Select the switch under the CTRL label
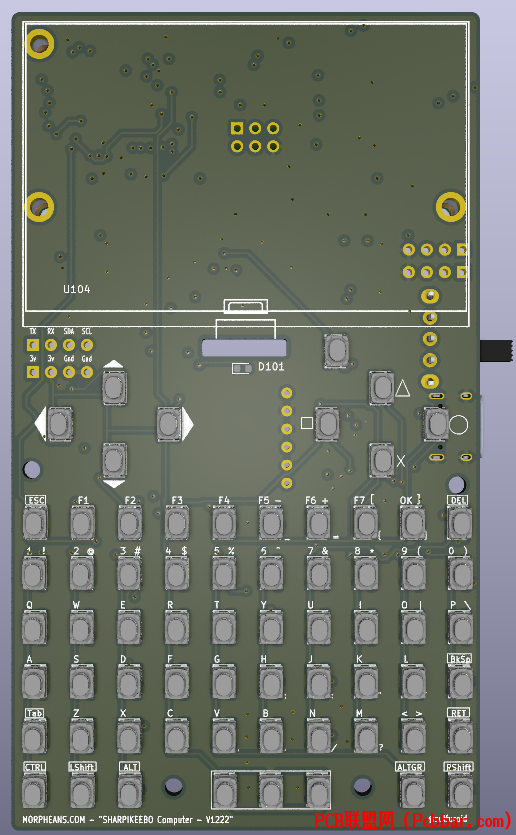516x835 pixels. click(x=35, y=790)
